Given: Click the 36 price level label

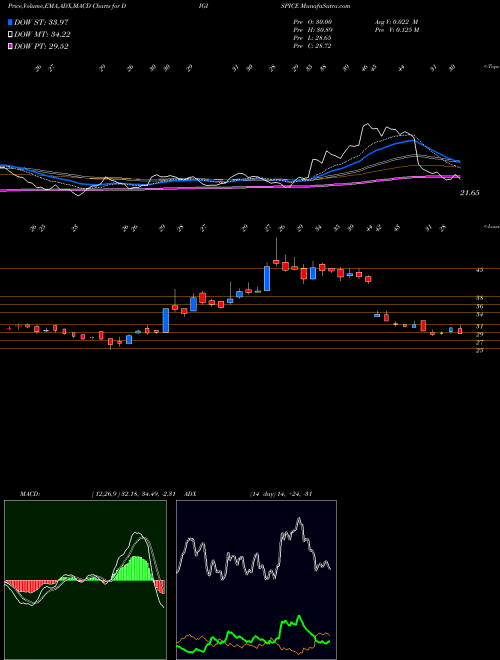Looking at the screenshot, I should [x=479, y=306].
